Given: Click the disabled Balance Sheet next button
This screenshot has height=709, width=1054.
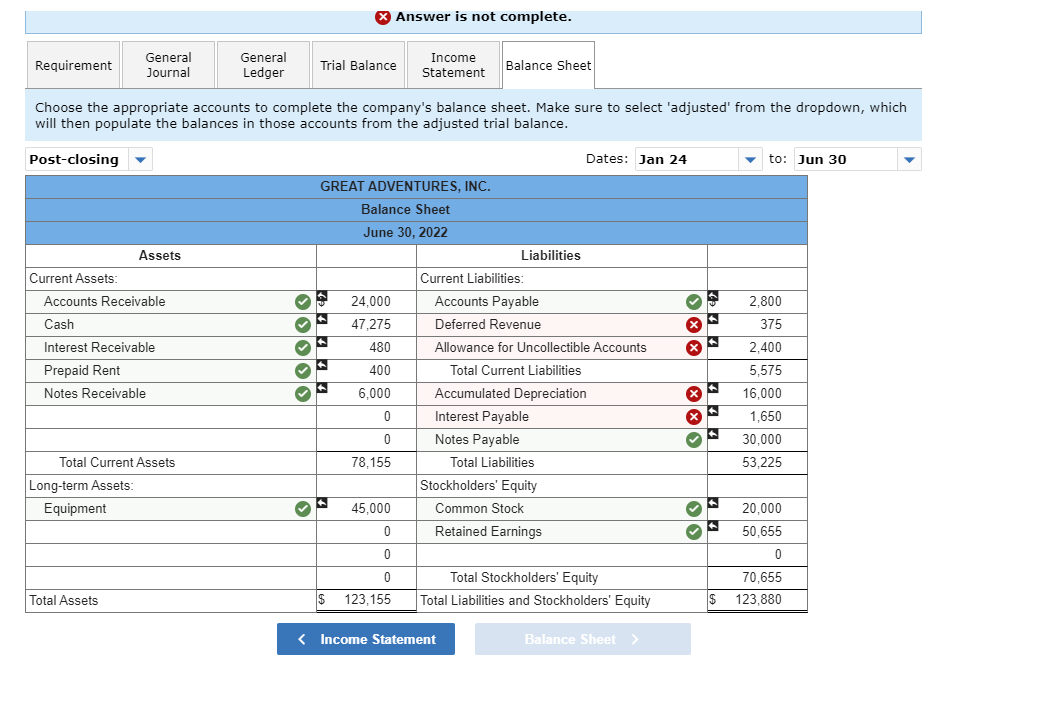Looking at the screenshot, I should 582,639.
